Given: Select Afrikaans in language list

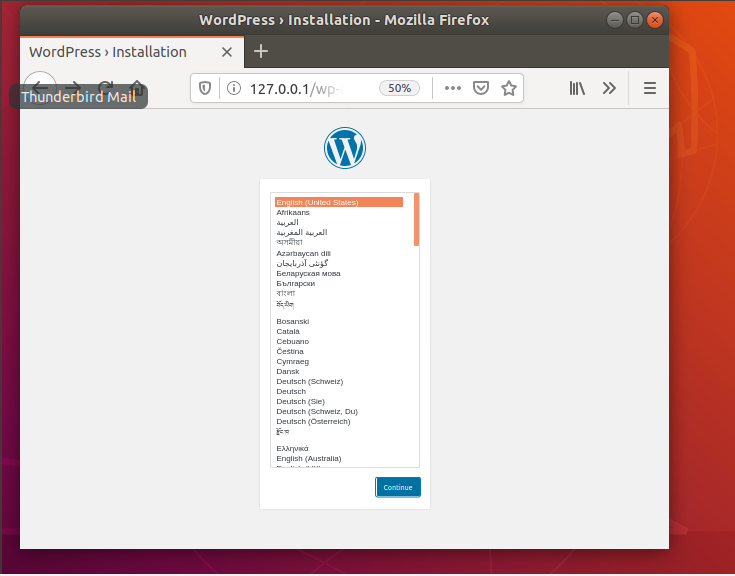Looking at the screenshot, I should click(339, 212).
